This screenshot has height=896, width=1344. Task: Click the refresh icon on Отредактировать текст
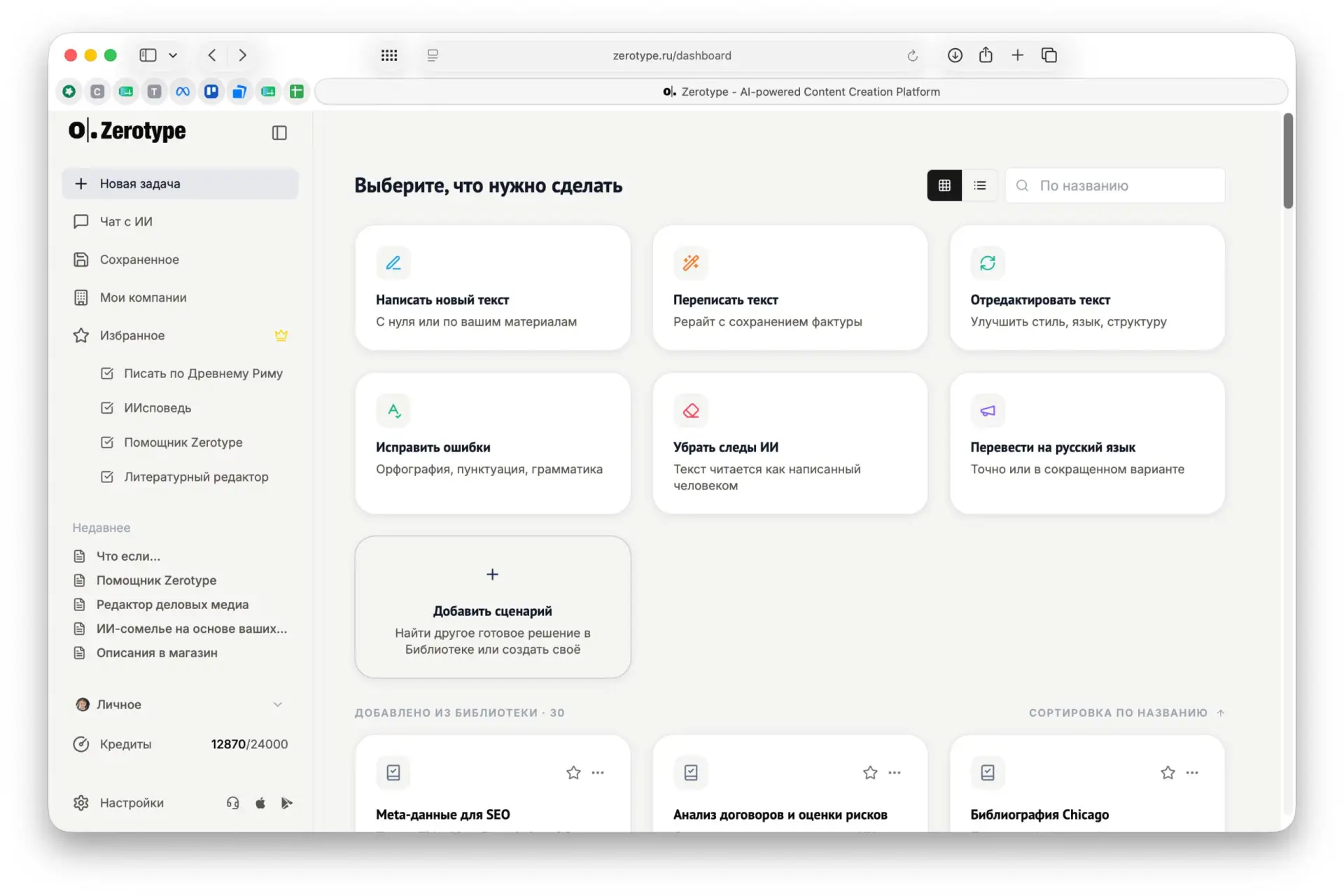pos(988,263)
